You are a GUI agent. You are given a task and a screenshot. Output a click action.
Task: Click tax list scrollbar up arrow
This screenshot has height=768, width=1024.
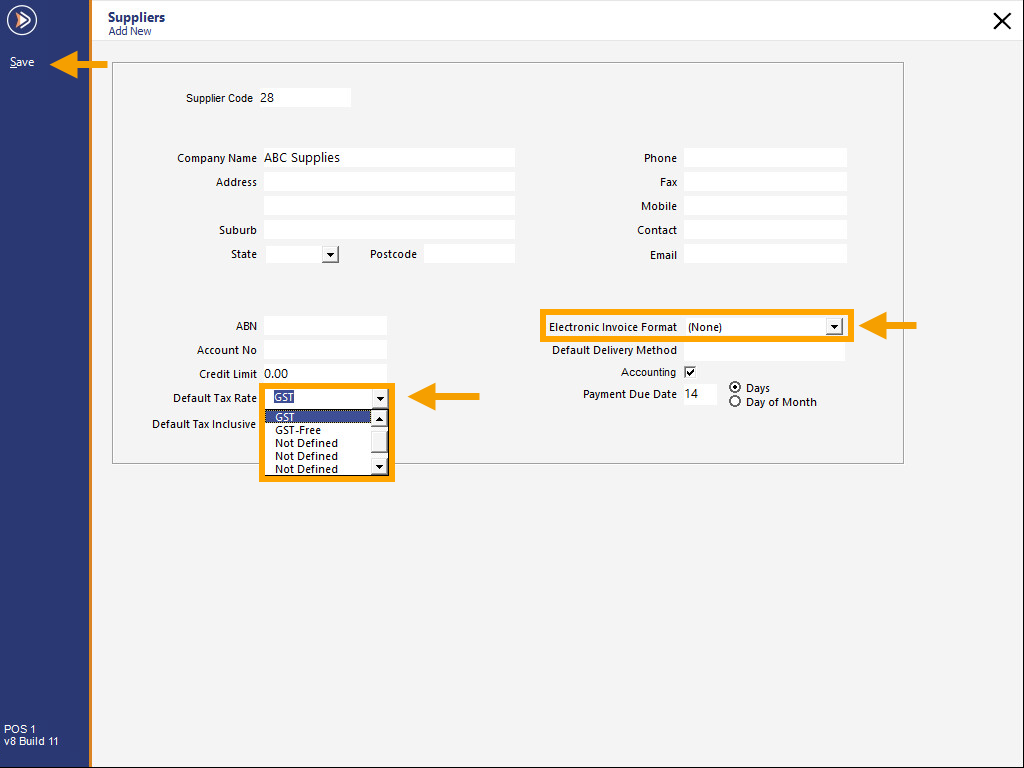379,418
